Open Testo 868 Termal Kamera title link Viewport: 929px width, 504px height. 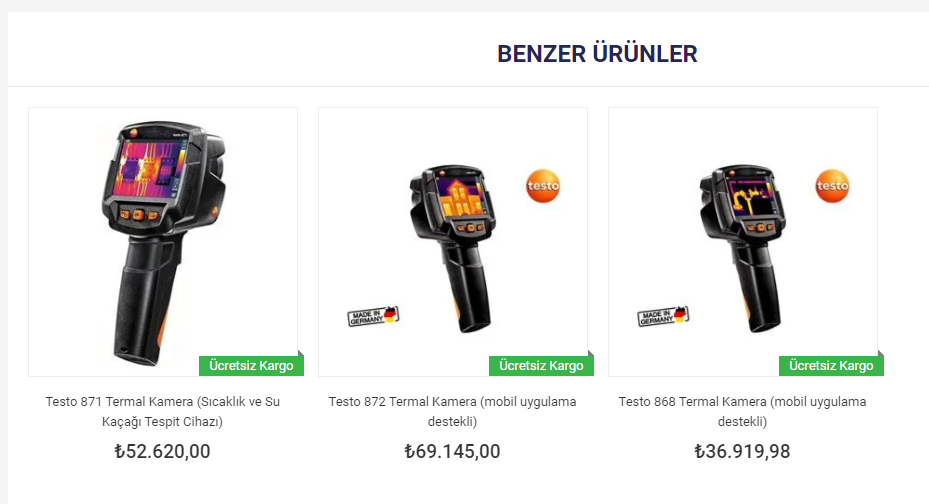[742, 411]
